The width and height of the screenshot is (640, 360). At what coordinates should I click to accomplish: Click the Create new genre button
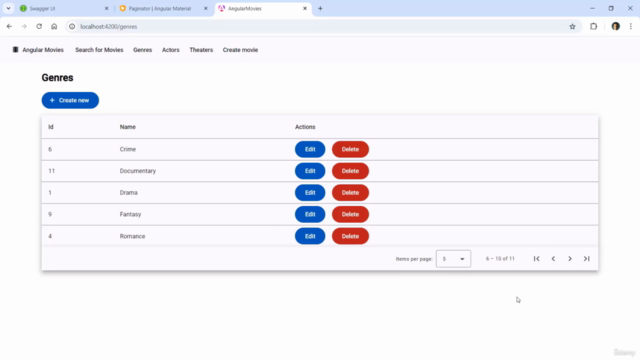click(70, 100)
